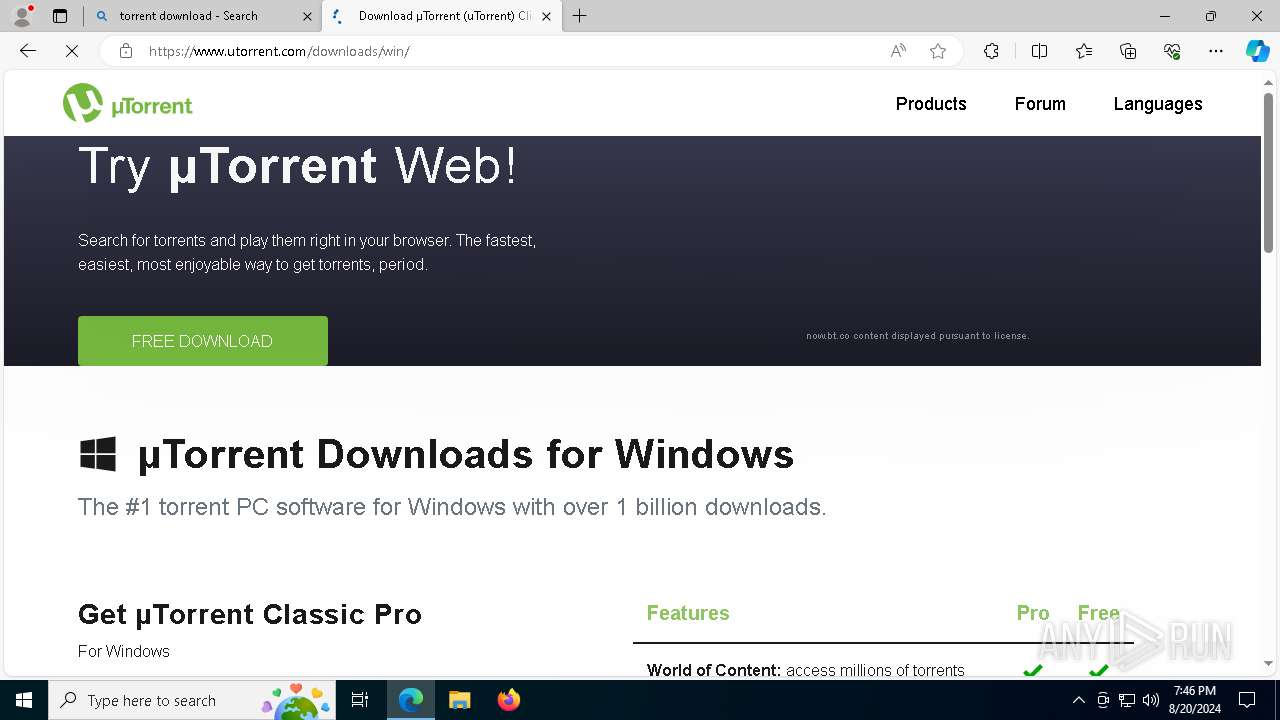Open the tab actions menu icon
This screenshot has width=1280, height=720.
(x=60, y=16)
